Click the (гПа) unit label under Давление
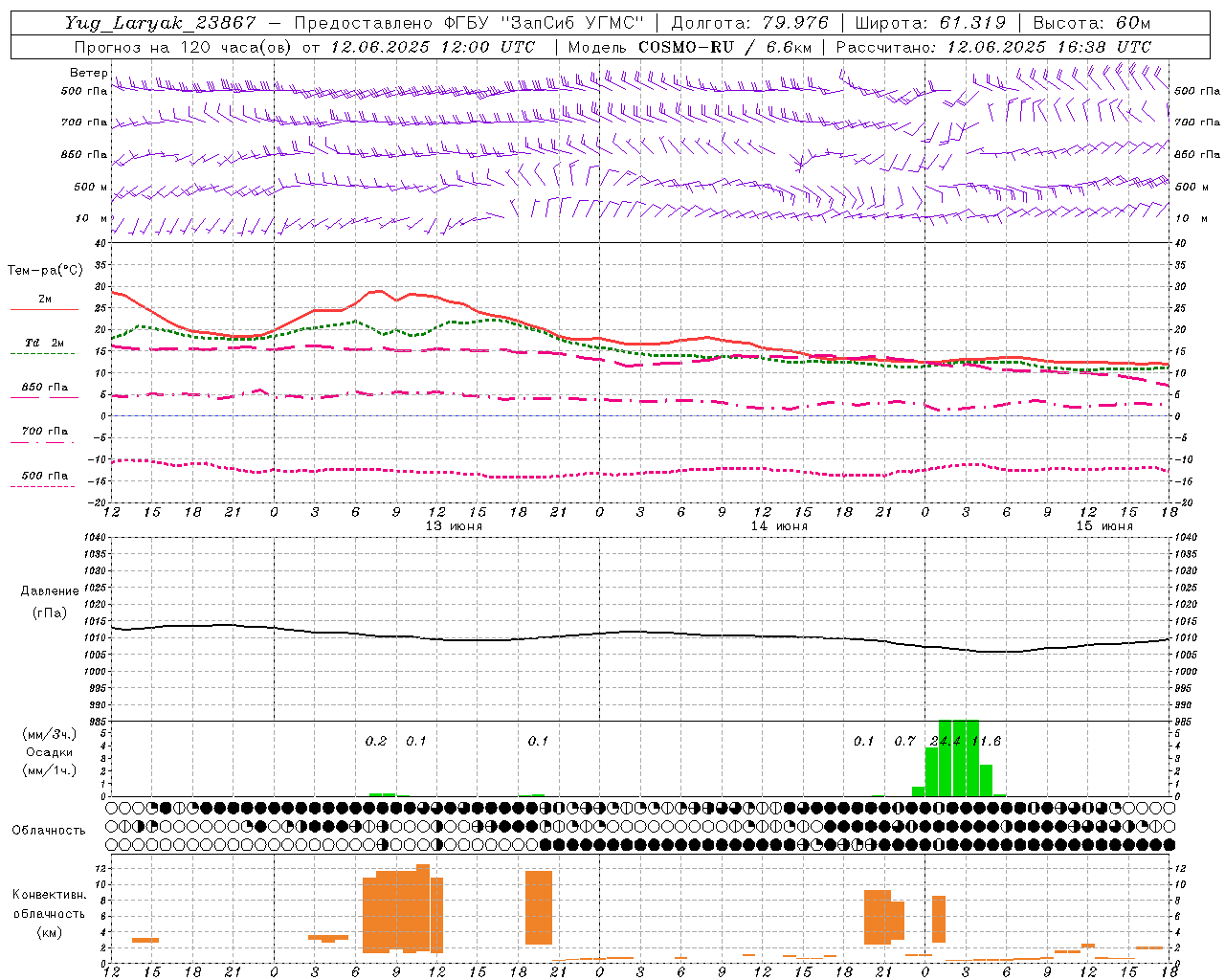This screenshot has width=1225, height=980. click(50, 613)
